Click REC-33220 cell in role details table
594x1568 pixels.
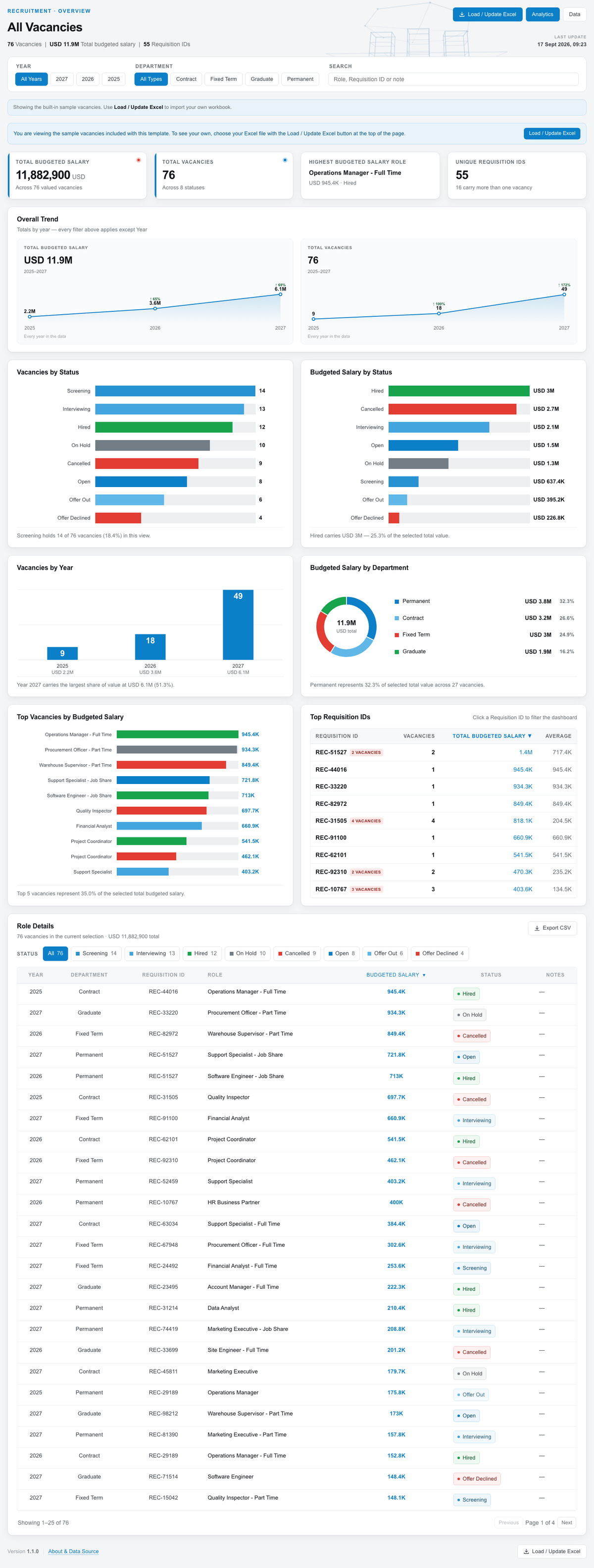(163, 1013)
